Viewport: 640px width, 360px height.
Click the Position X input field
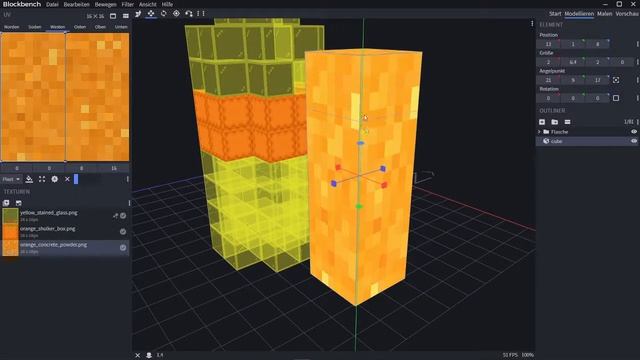(x=548, y=44)
